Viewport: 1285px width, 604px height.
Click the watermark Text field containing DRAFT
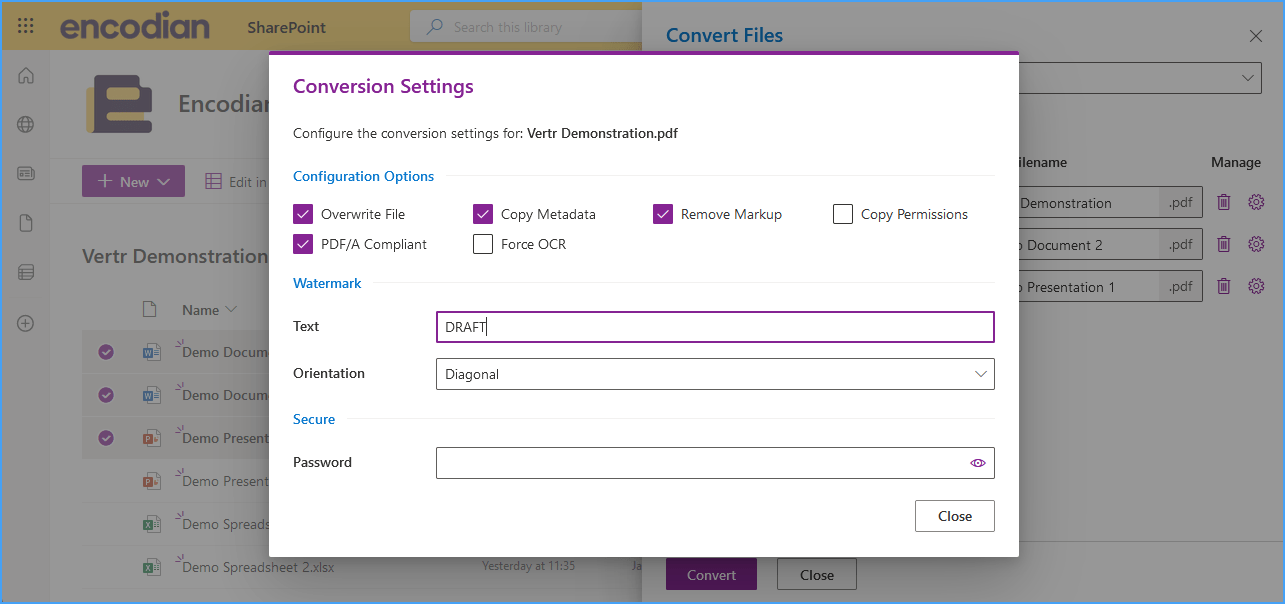[x=715, y=326]
